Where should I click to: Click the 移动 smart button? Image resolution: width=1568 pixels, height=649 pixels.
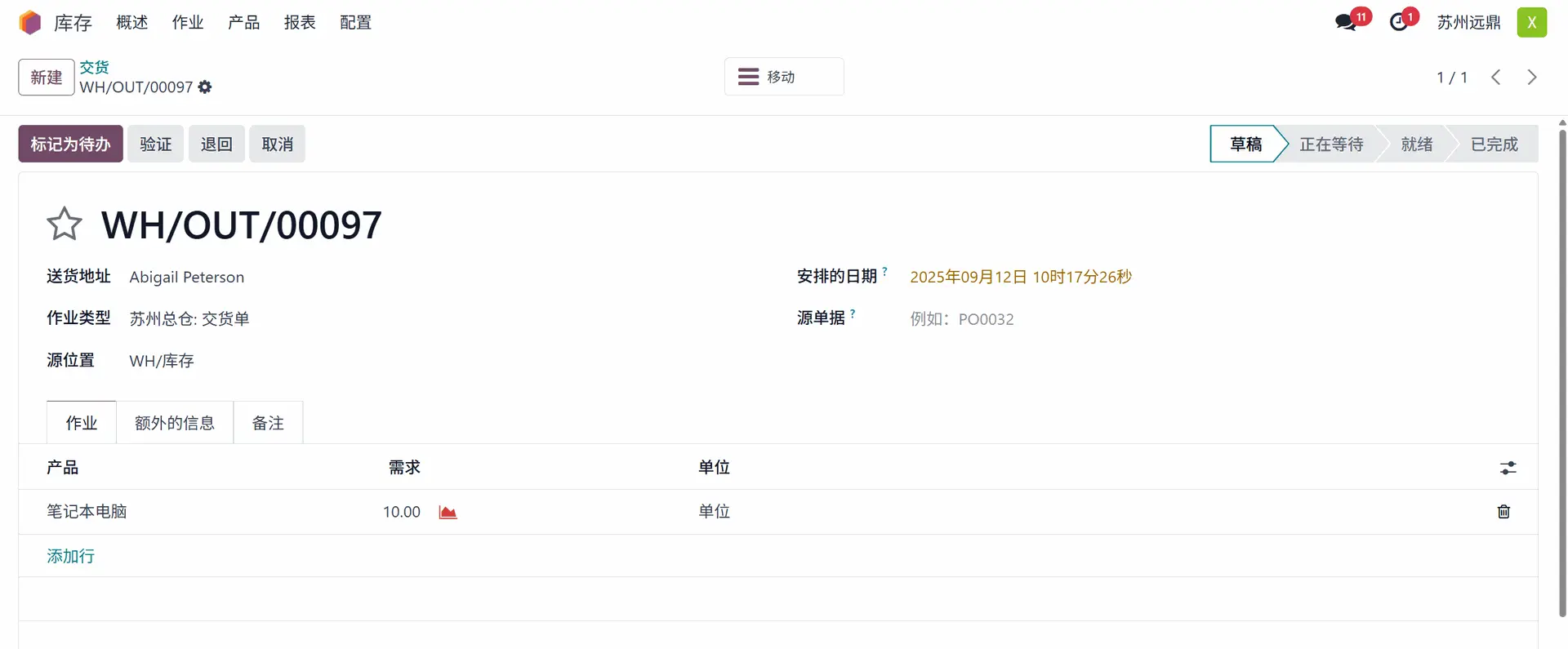tap(783, 77)
